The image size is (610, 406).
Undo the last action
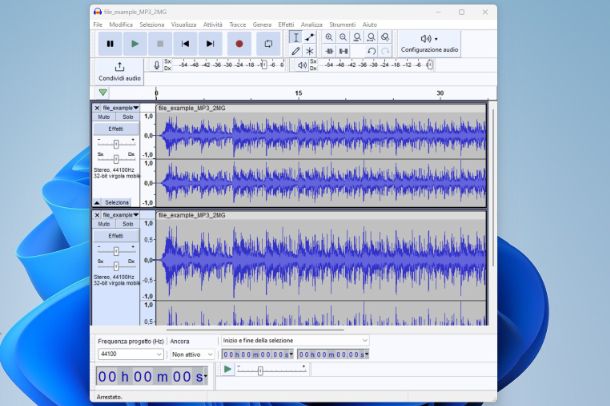pyautogui.click(x=371, y=51)
